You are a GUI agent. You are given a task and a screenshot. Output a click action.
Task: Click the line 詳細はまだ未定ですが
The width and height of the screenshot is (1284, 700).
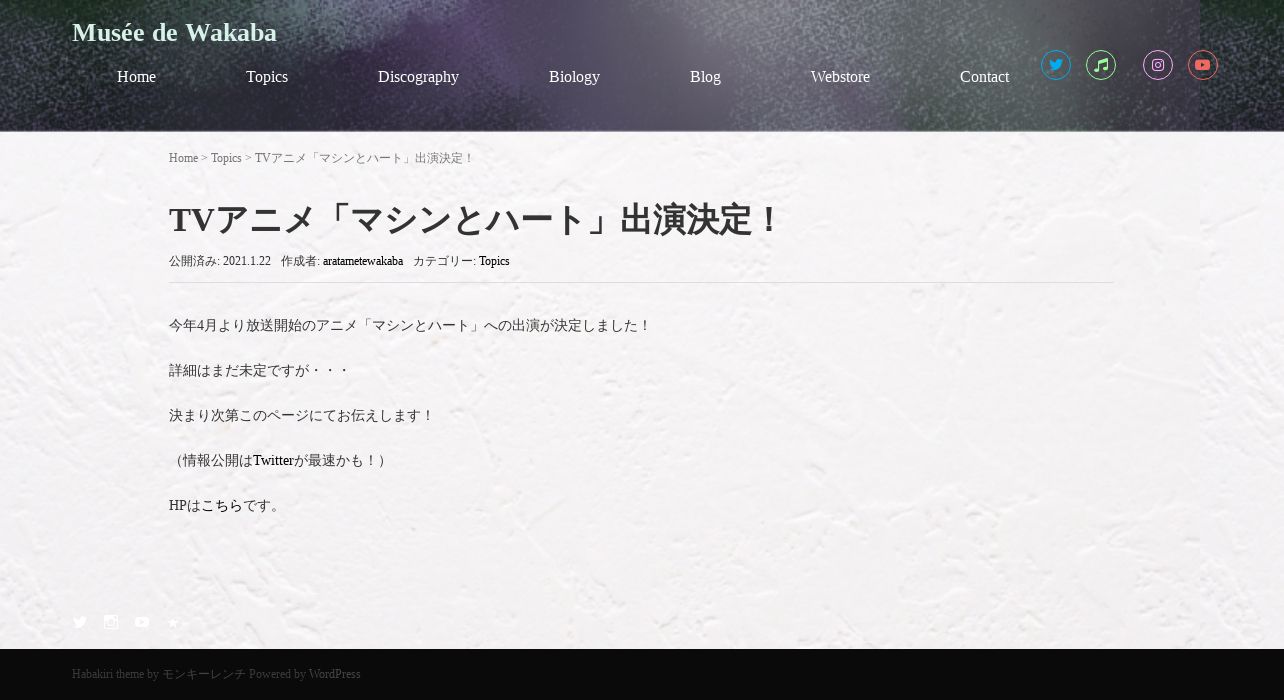(x=260, y=371)
